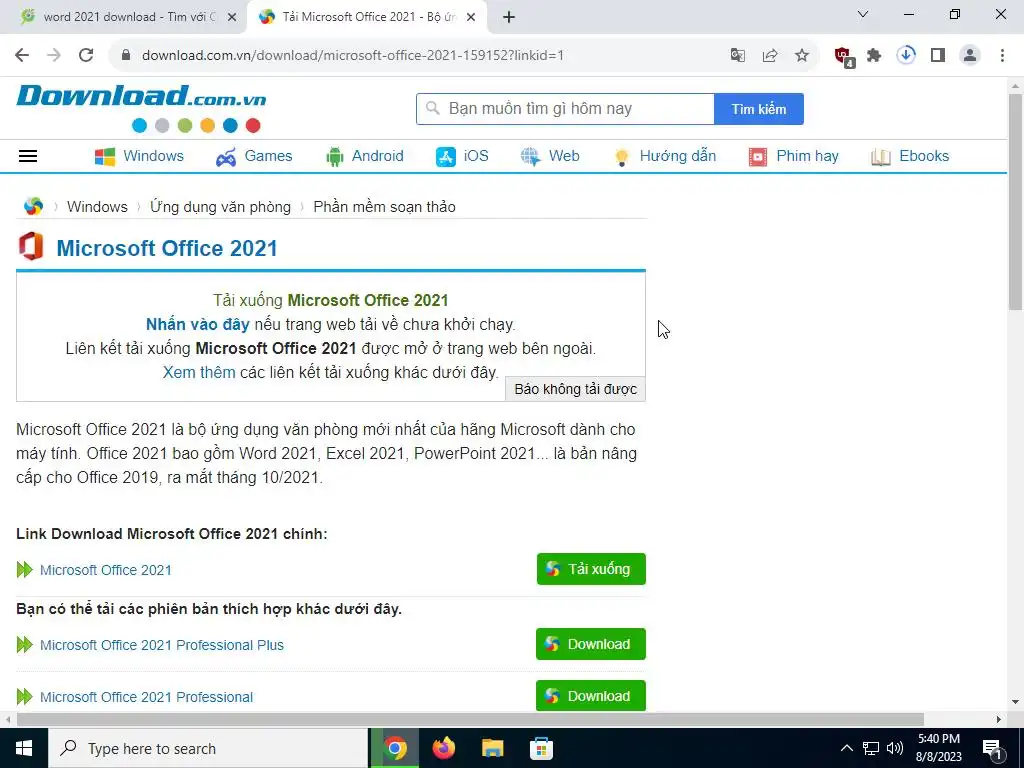The image size is (1024, 768).
Task: Click the 'Xem thêm' link
Action: [199, 372]
